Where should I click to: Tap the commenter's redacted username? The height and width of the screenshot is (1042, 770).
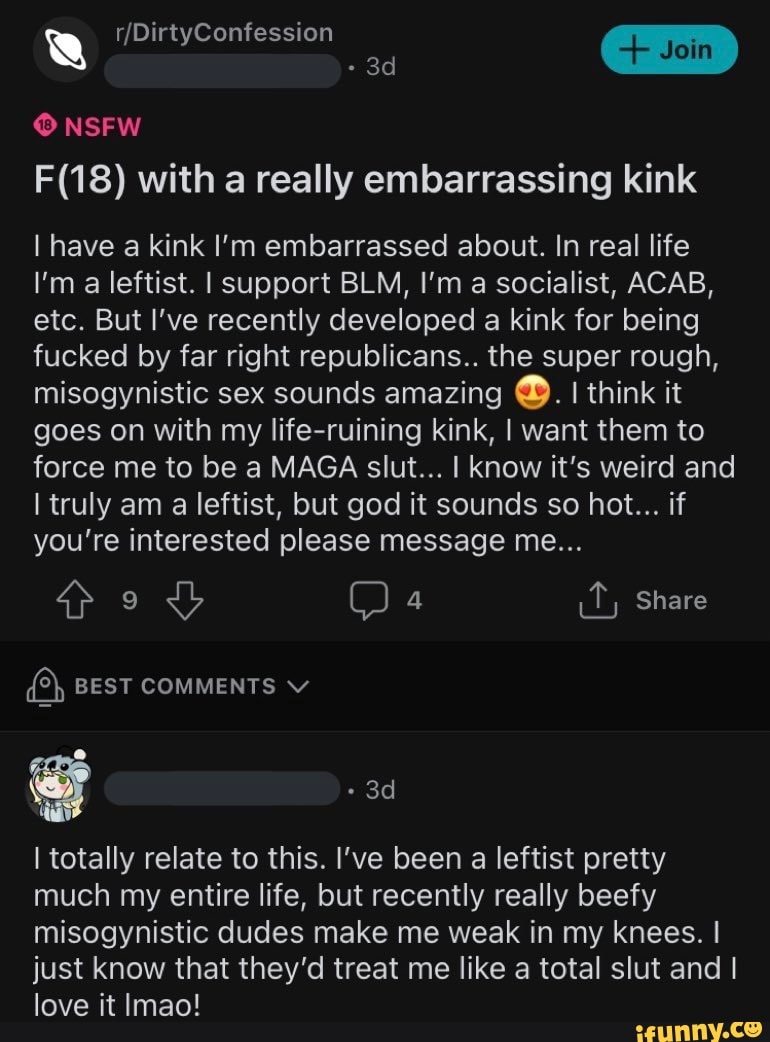[x=222, y=789]
